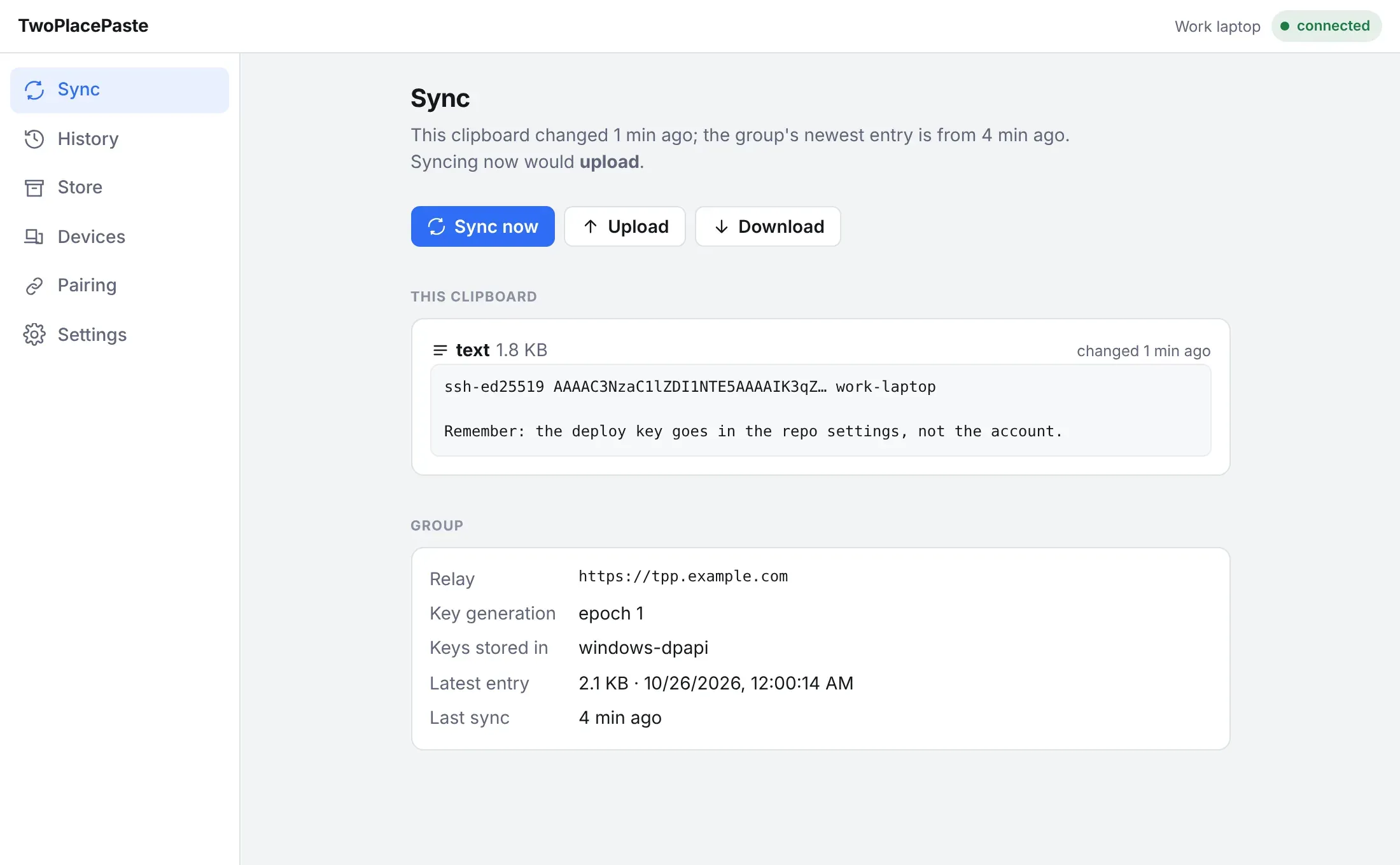
Task: Click the Upload button label
Action: (638, 226)
